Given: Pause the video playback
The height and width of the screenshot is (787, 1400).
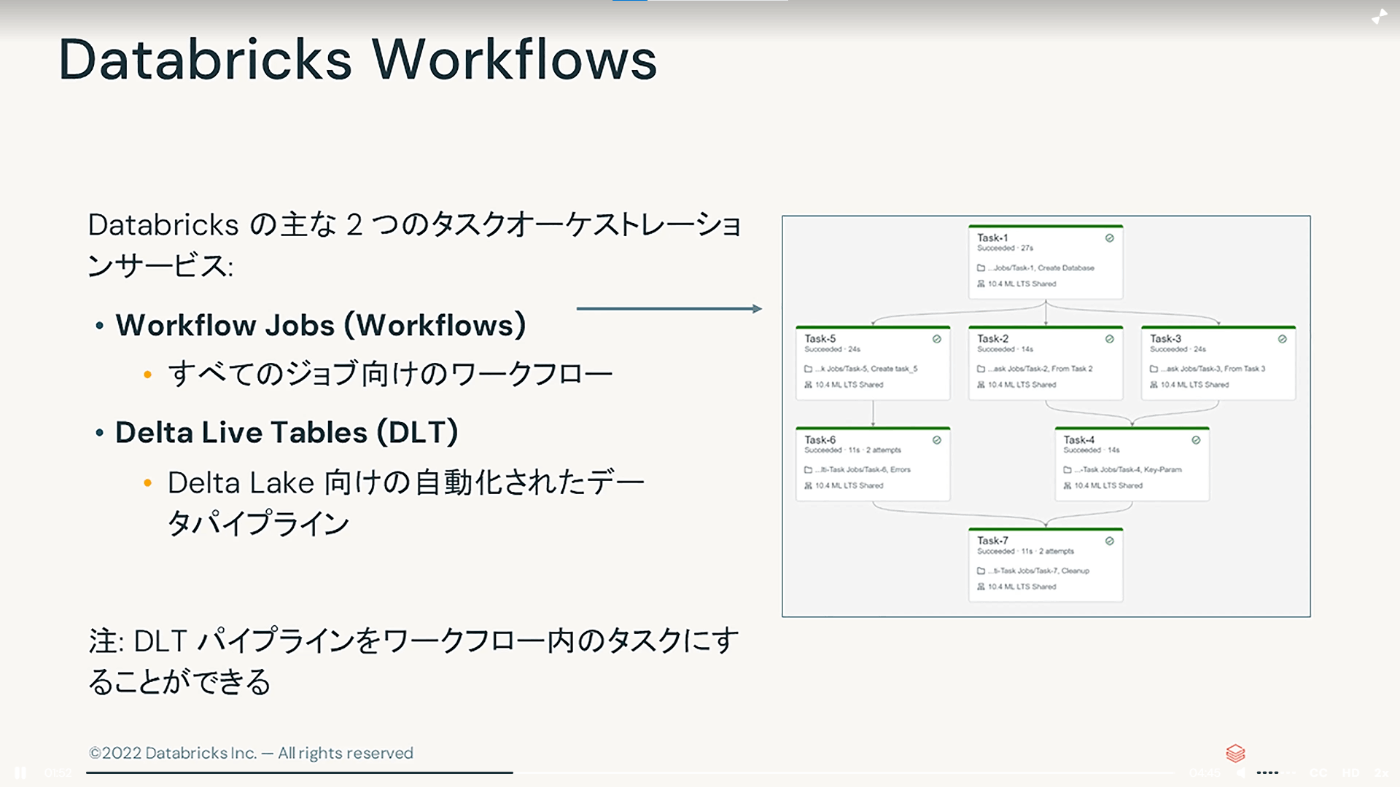Looking at the screenshot, I should (19, 773).
